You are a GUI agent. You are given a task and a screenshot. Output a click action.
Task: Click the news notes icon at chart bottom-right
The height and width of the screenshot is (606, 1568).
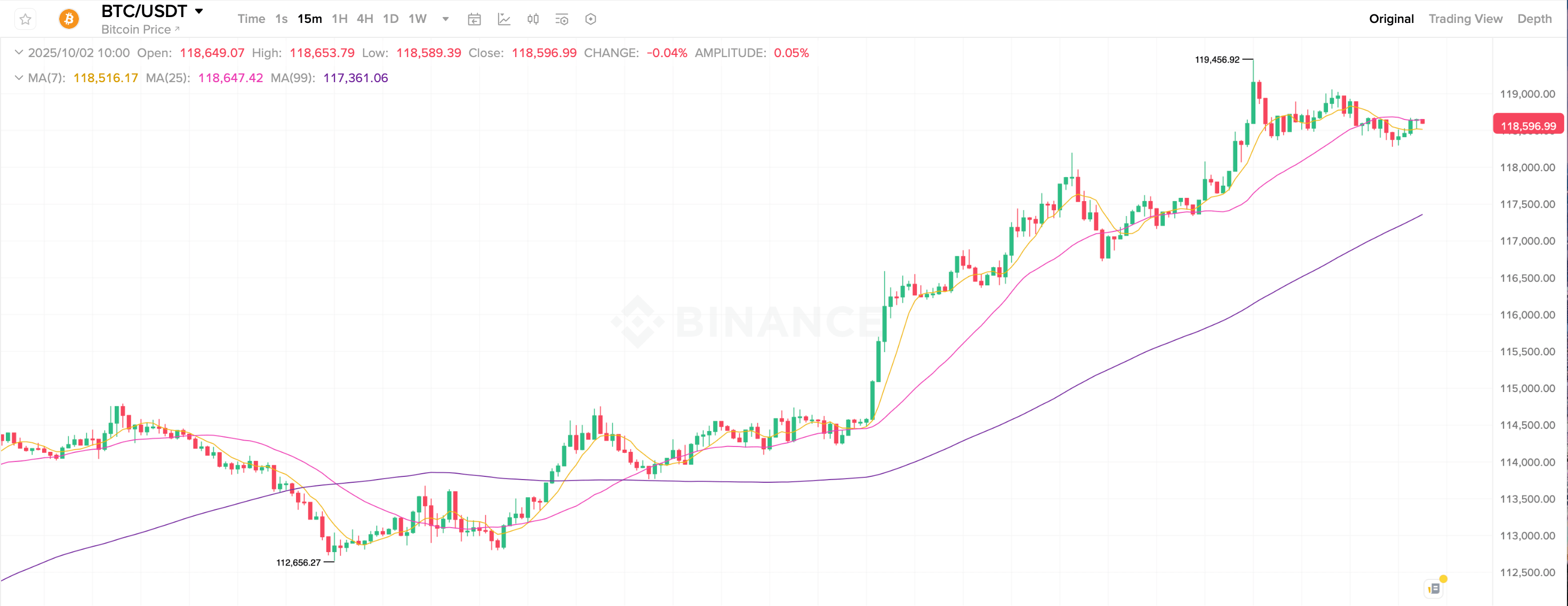[1434, 588]
